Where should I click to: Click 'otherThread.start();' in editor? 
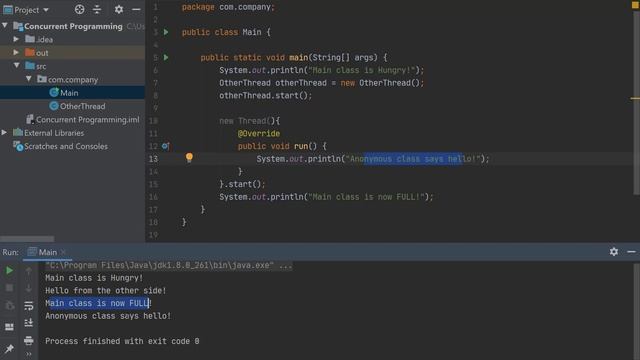pyautogui.click(x=266, y=96)
